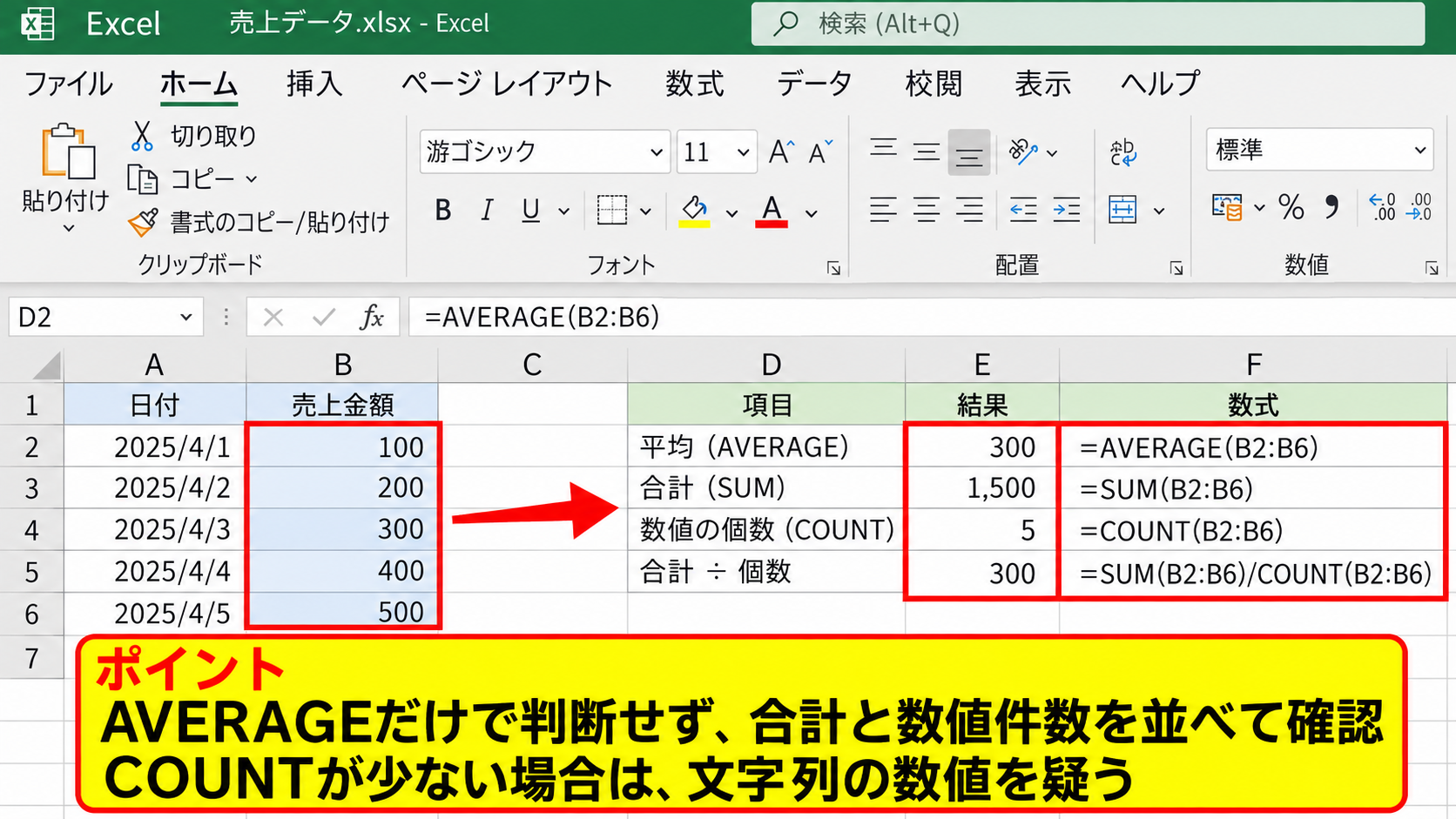Click the Format Painter (書式のコピー/貼り付け) icon
1456x819 pixels.
pos(143,222)
